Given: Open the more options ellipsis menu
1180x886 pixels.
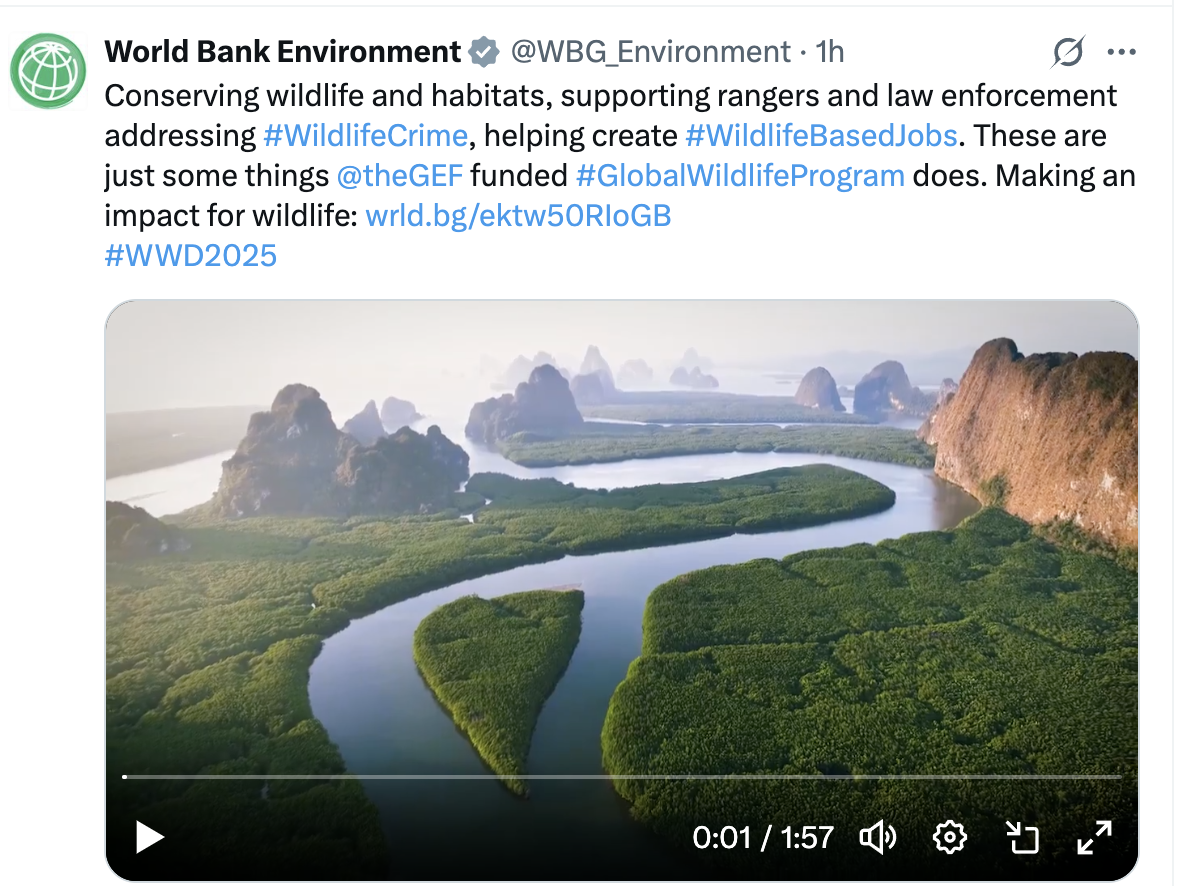Looking at the screenshot, I should tap(1121, 52).
